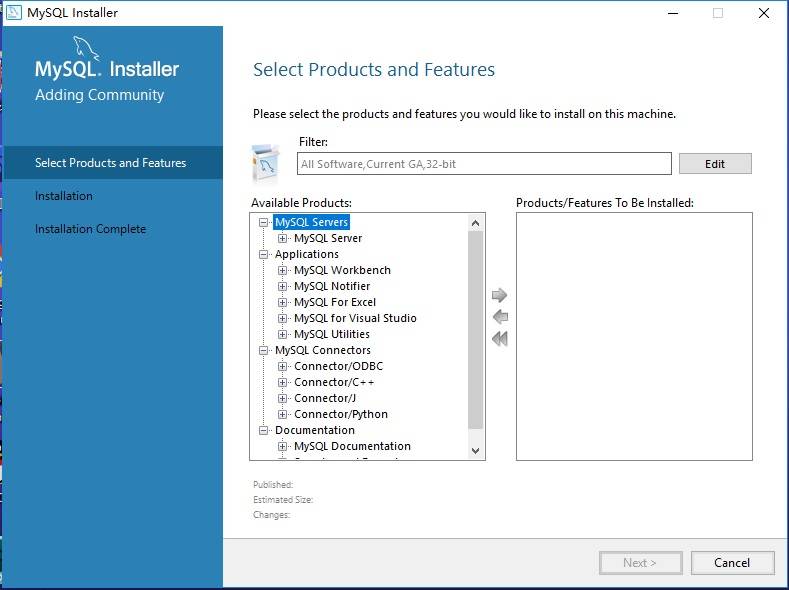Click the Next > button
The image size is (789, 590).
[640, 563]
